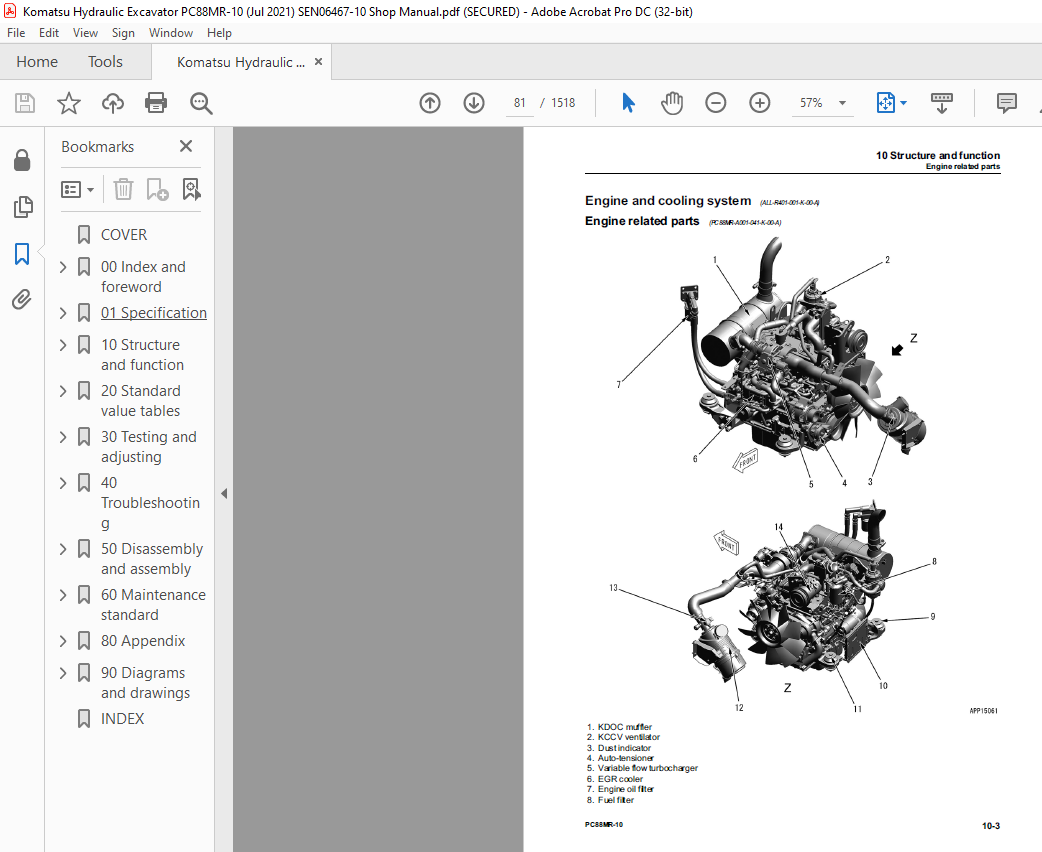Click the add new bookmark icon

point(157,190)
